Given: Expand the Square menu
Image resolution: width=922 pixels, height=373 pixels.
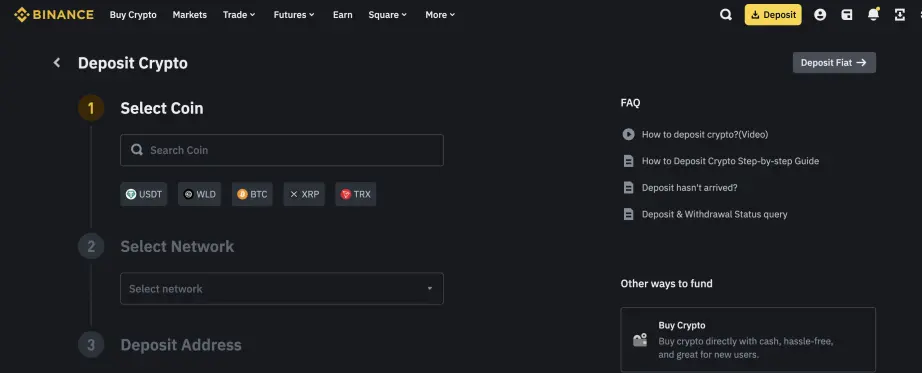Looking at the screenshot, I should pos(387,15).
